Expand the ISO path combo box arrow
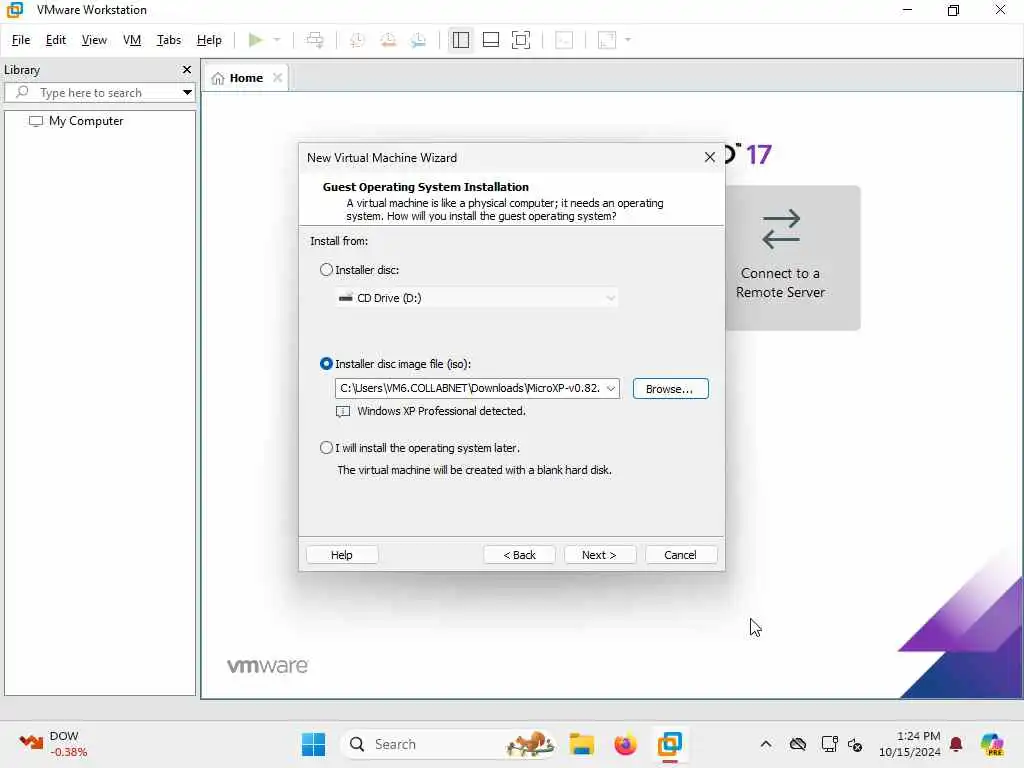Screen dimensions: 1024x768 pos(611,389)
